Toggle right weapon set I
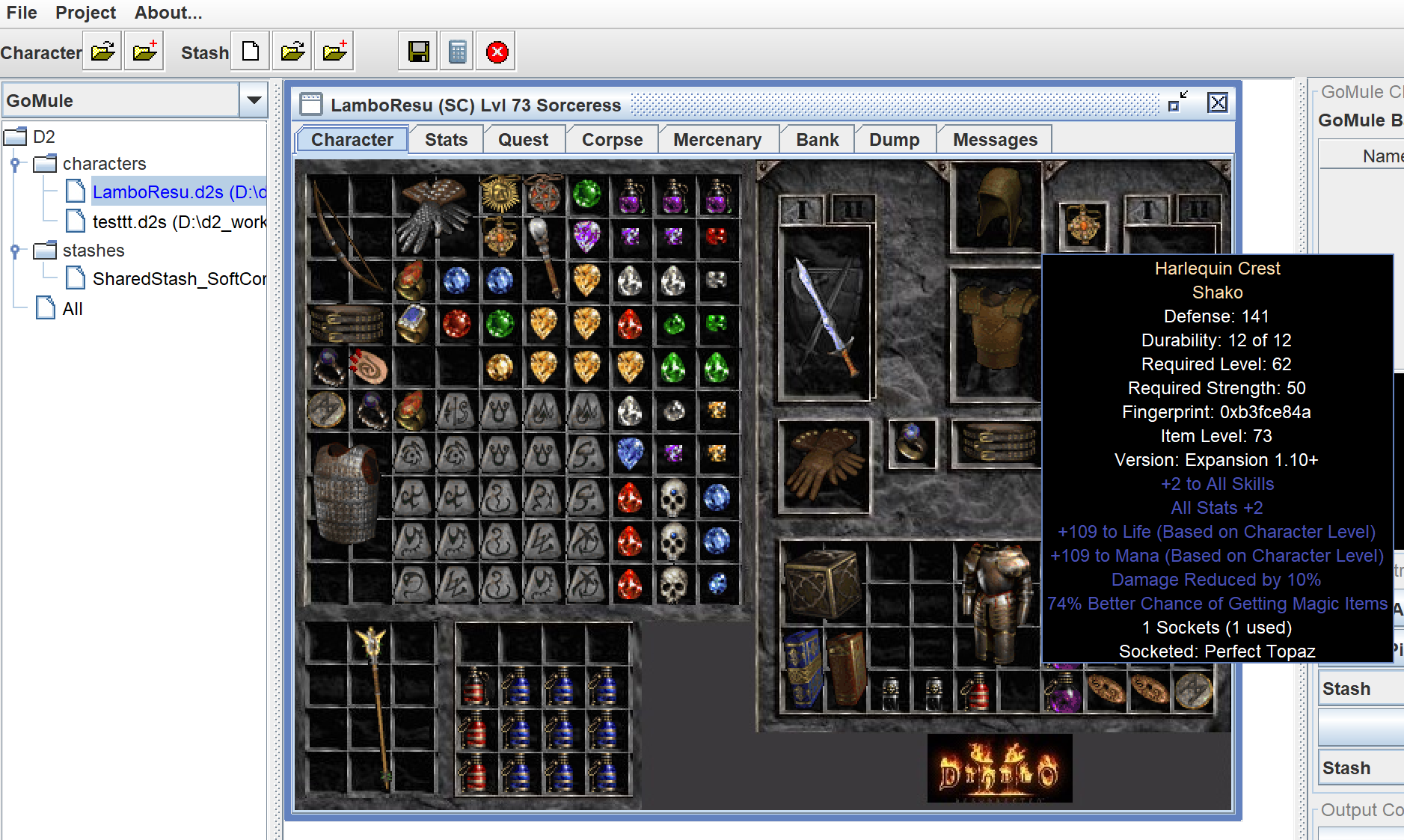 coord(1147,209)
